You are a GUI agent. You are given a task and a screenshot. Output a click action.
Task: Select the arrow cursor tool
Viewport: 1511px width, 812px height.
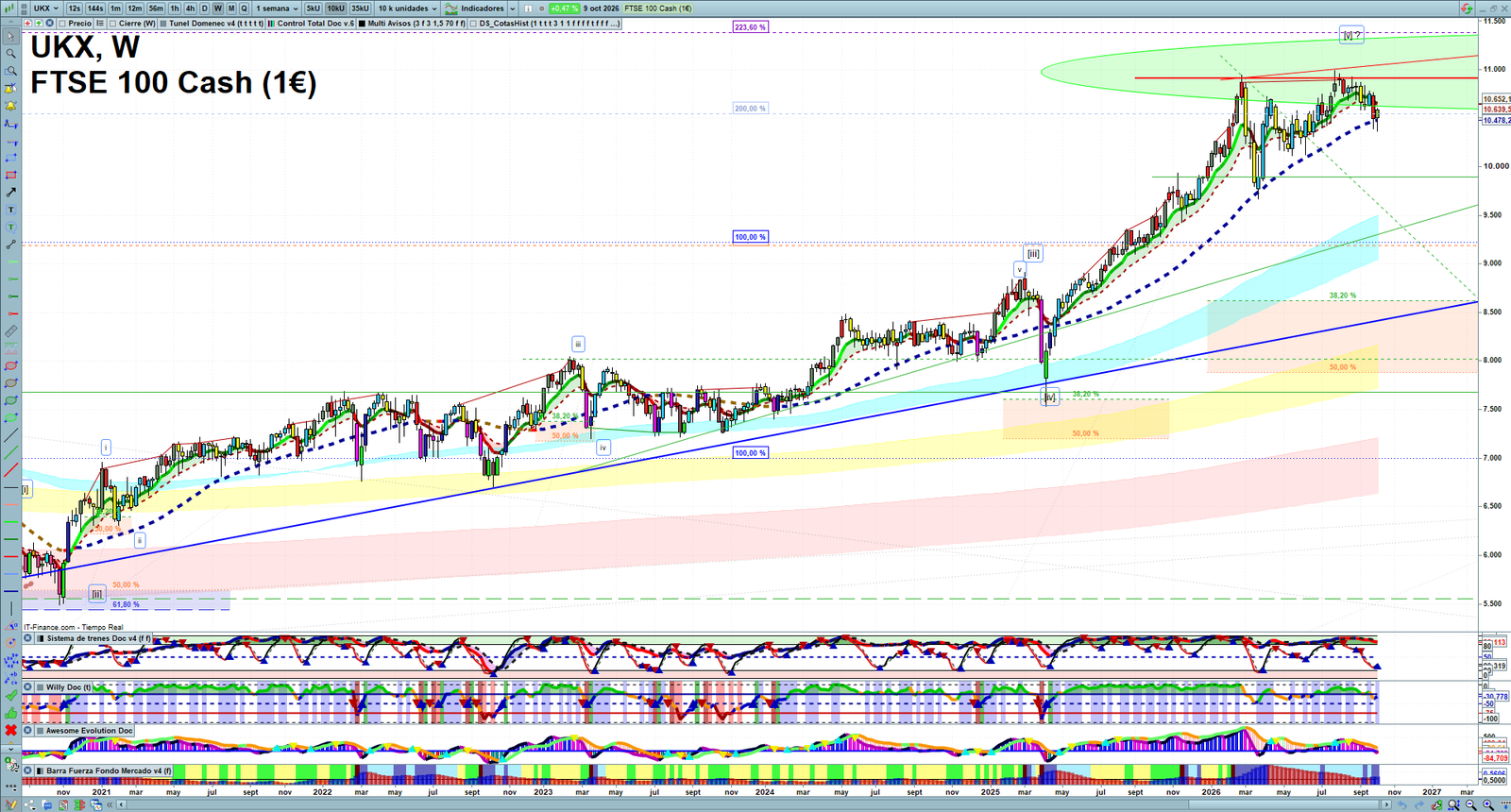coord(11,37)
